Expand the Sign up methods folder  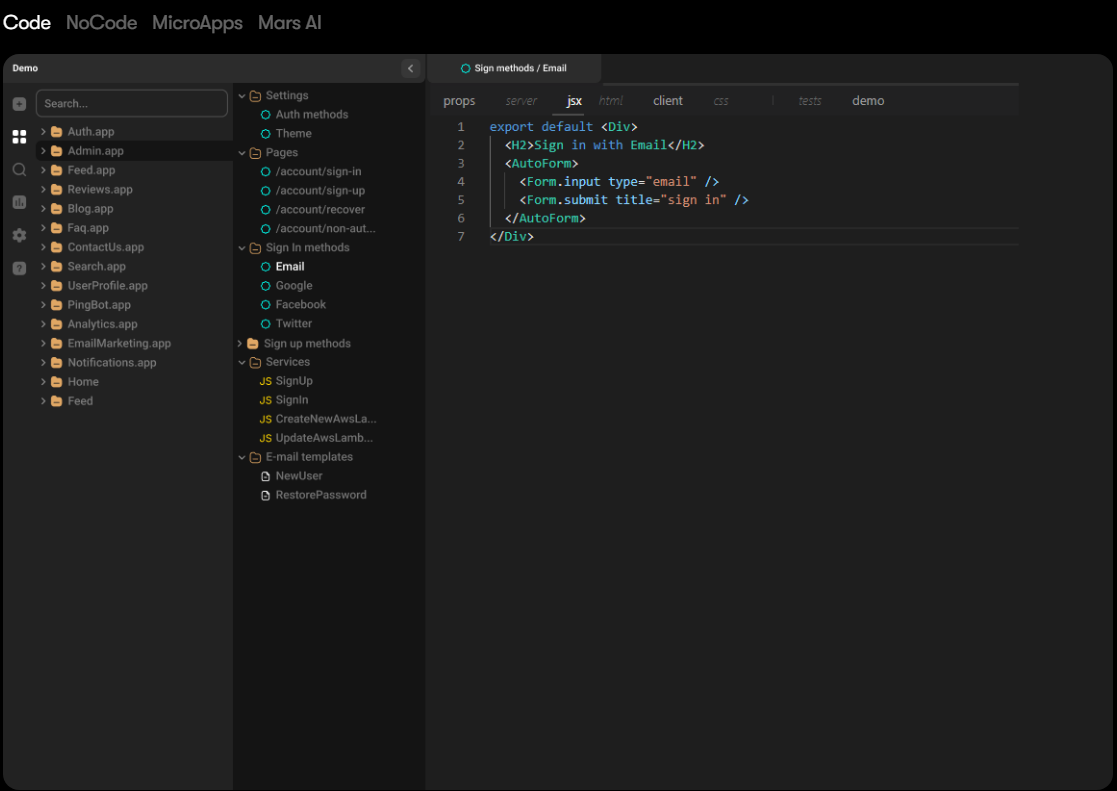(x=241, y=344)
